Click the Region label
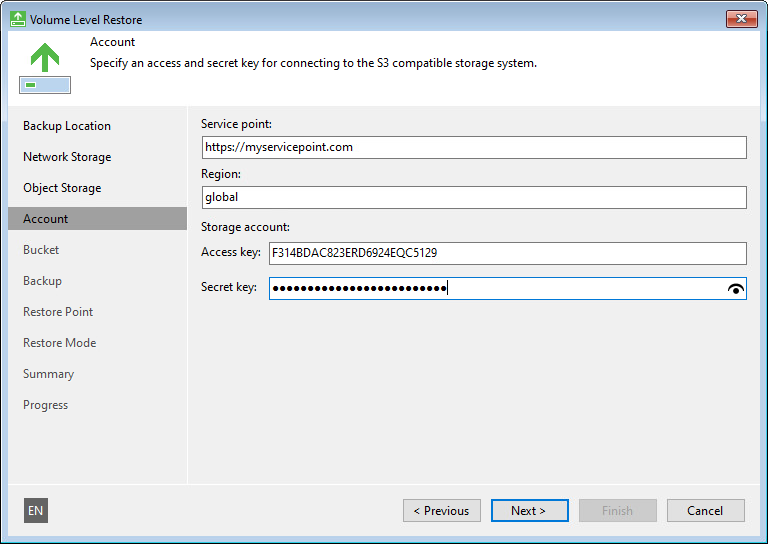This screenshot has height=544, width=768. click(221, 174)
